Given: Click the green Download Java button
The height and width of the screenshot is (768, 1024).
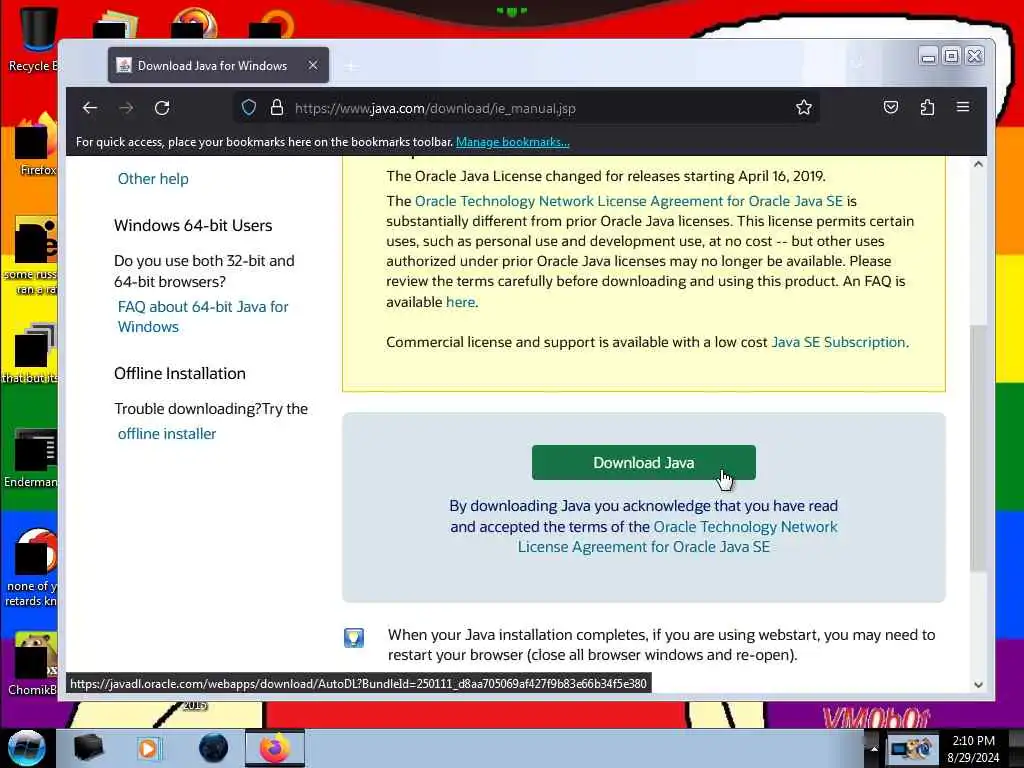Looking at the screenshot, I should pyautogui.click(x=643, y=462).
